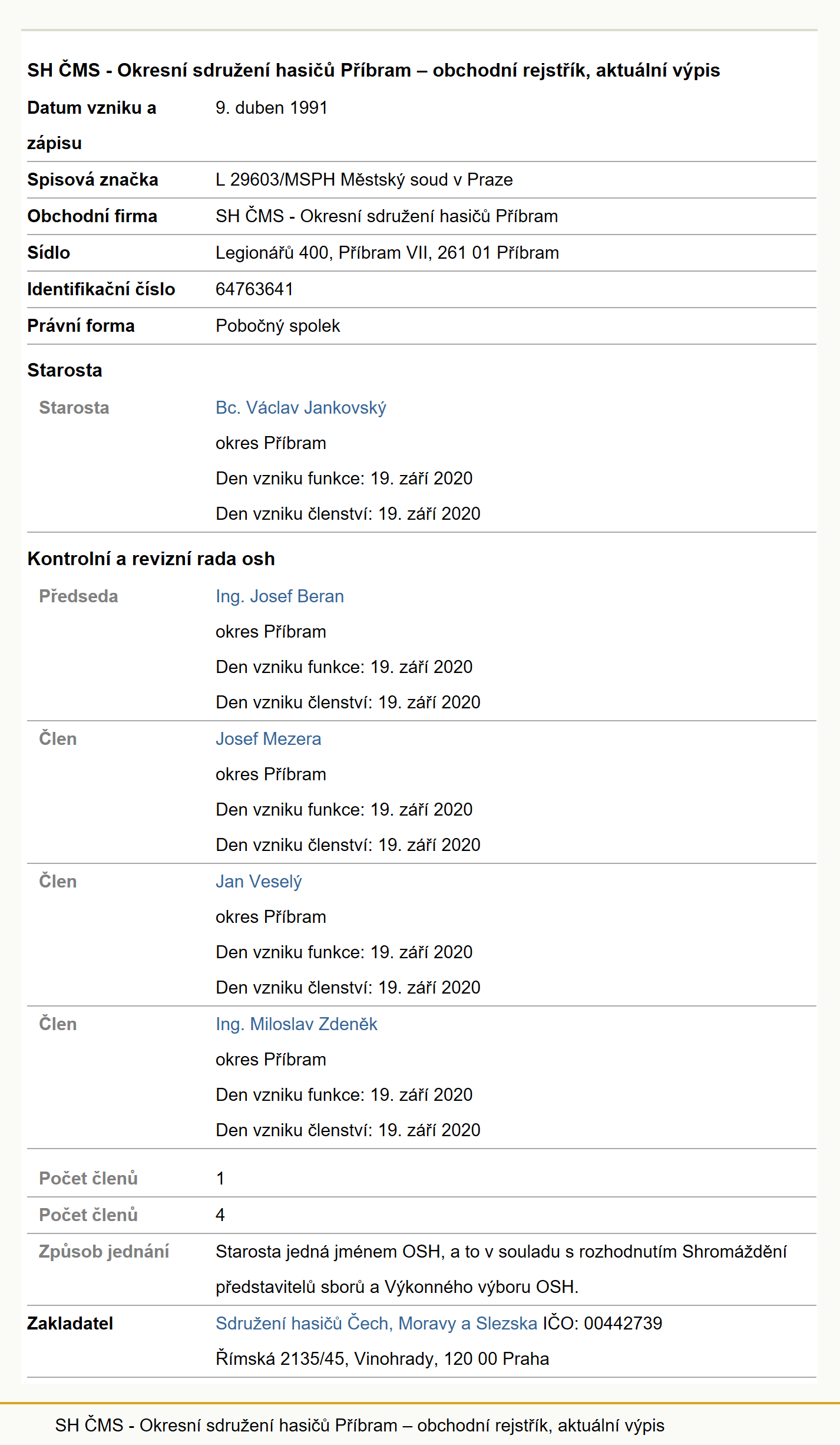Click the Kontrolní a revizní rada osh heading
The height and width of the screenshot is (1445, 840).
point(151,559)
